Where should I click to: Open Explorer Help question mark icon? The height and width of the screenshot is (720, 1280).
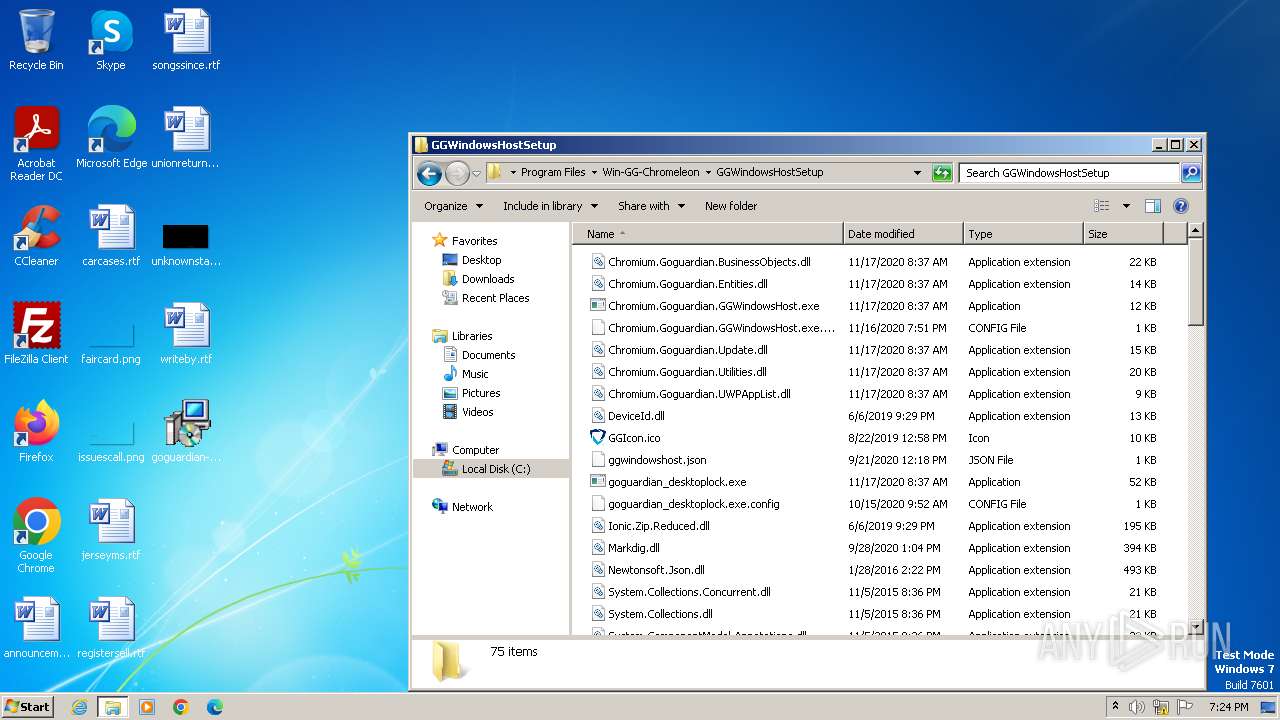1180,206
